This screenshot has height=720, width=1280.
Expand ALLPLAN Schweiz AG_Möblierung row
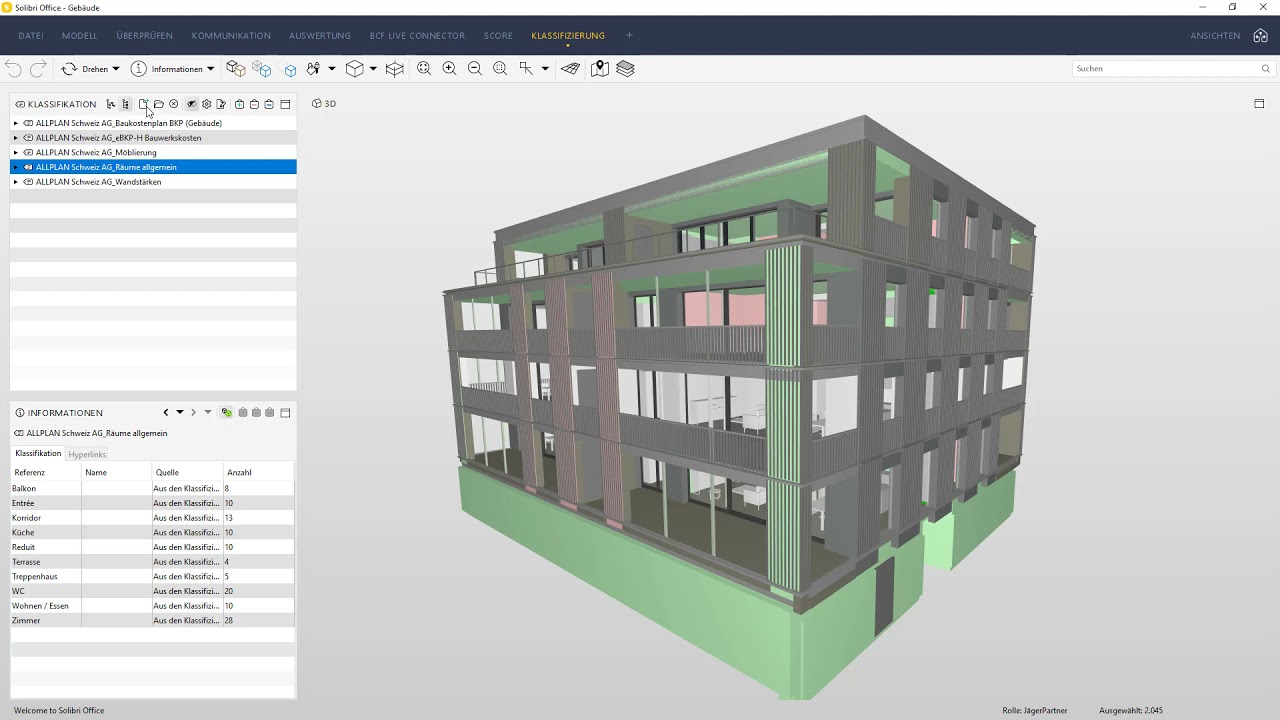click(x=15, y=153)
